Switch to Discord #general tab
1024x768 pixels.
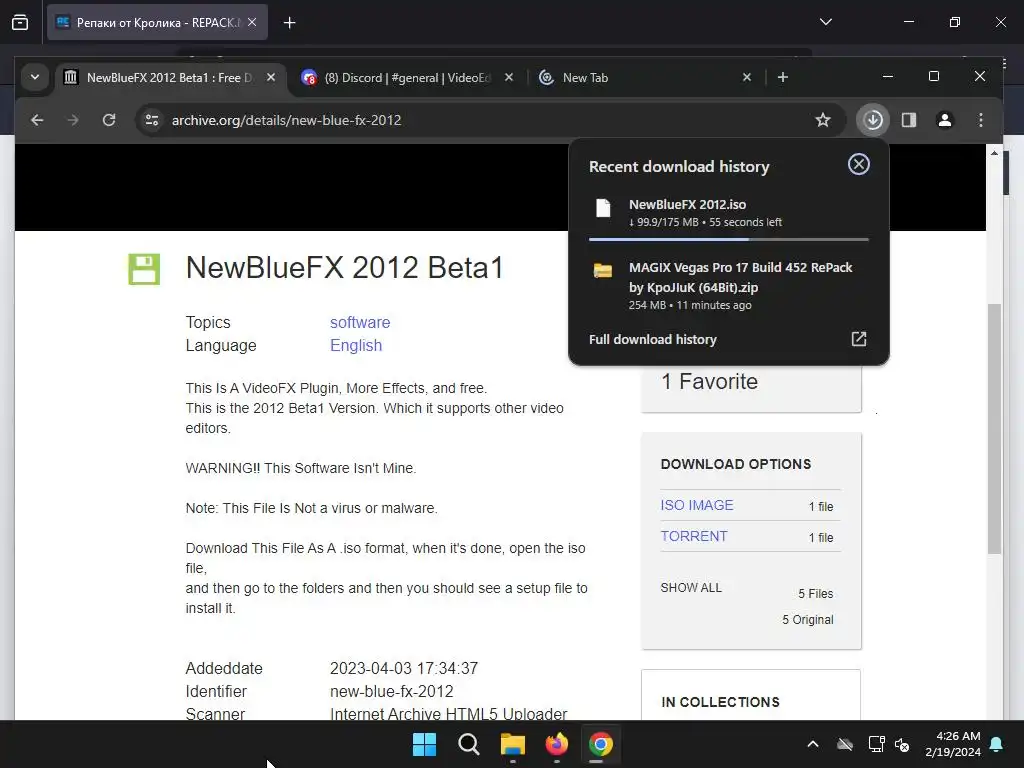click(x=406, y=78)
